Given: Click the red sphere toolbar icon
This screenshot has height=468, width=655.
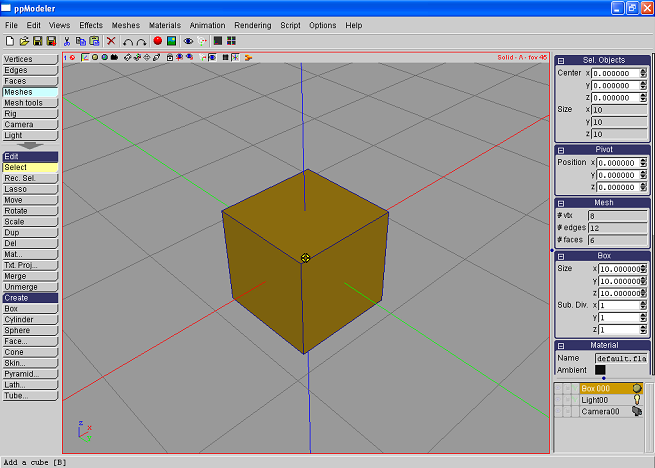Looking at the screenshot, I should pos(157,41).
